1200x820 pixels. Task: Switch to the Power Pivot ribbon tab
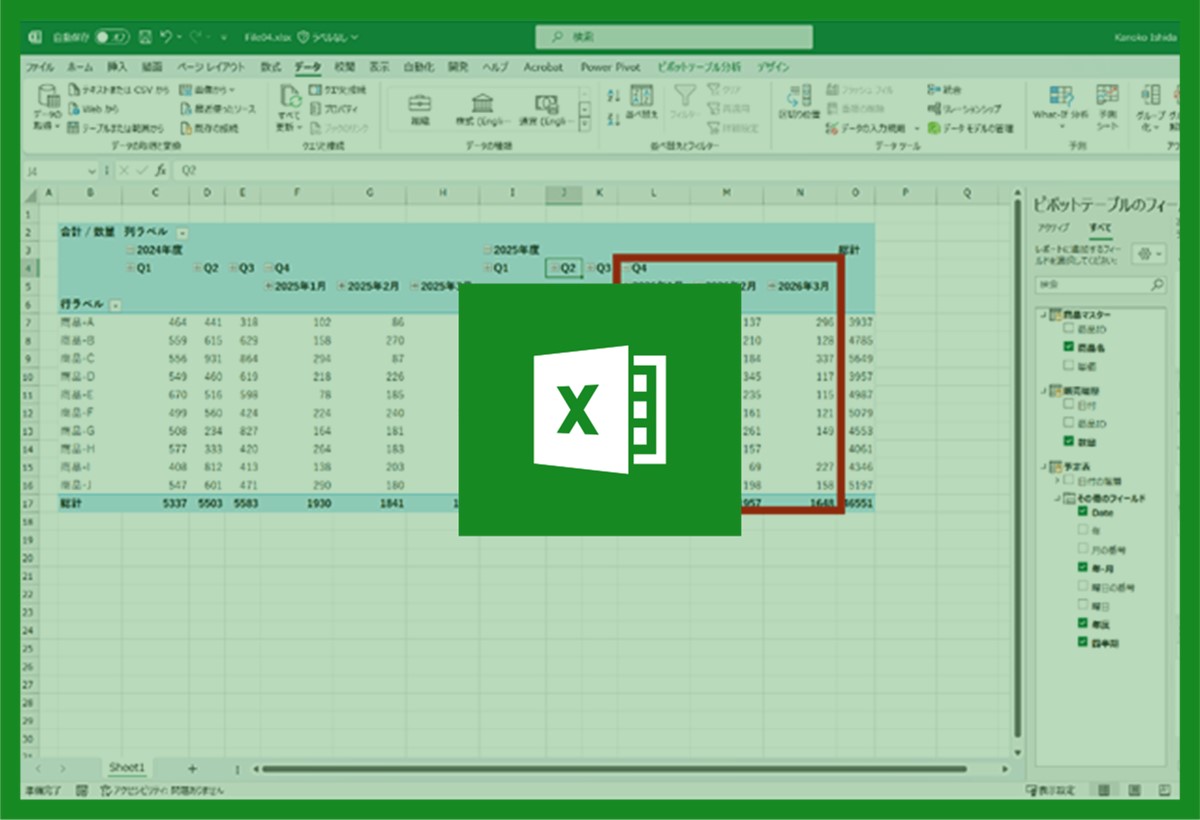[610, 67]
